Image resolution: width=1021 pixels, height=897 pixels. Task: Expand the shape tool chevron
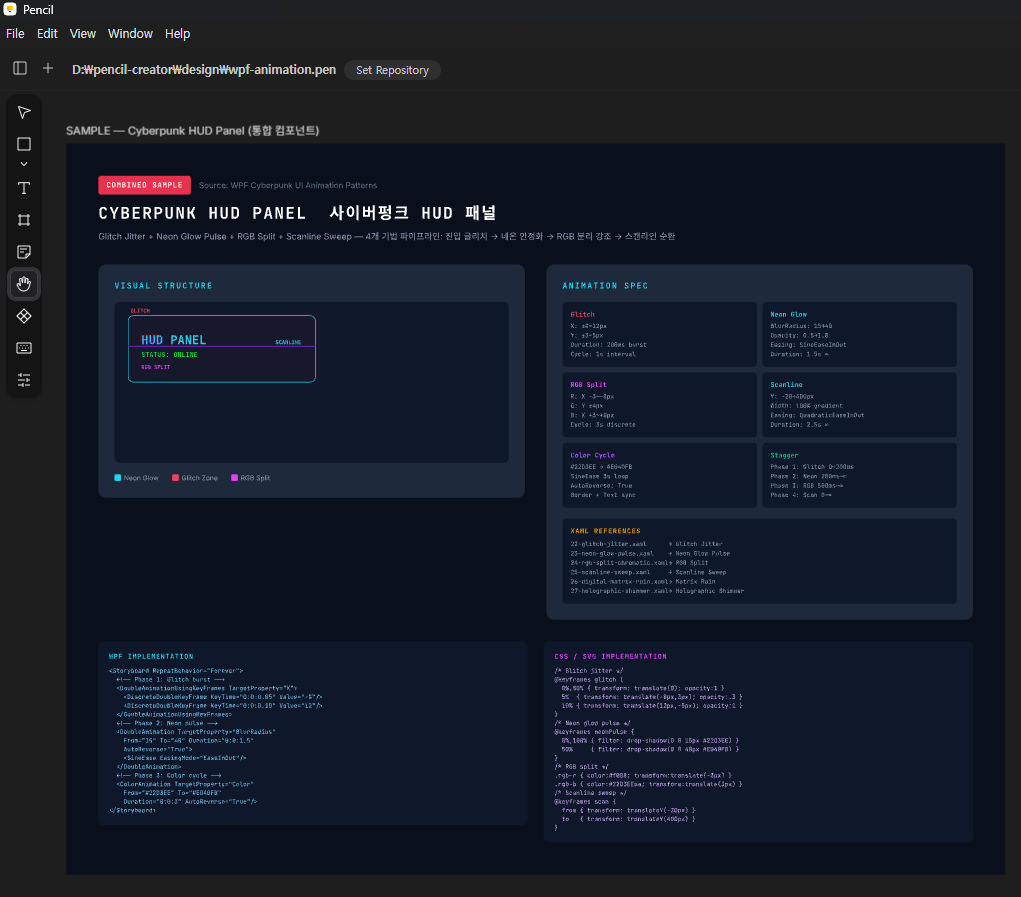pyautogui.click(x=24, y=164)
